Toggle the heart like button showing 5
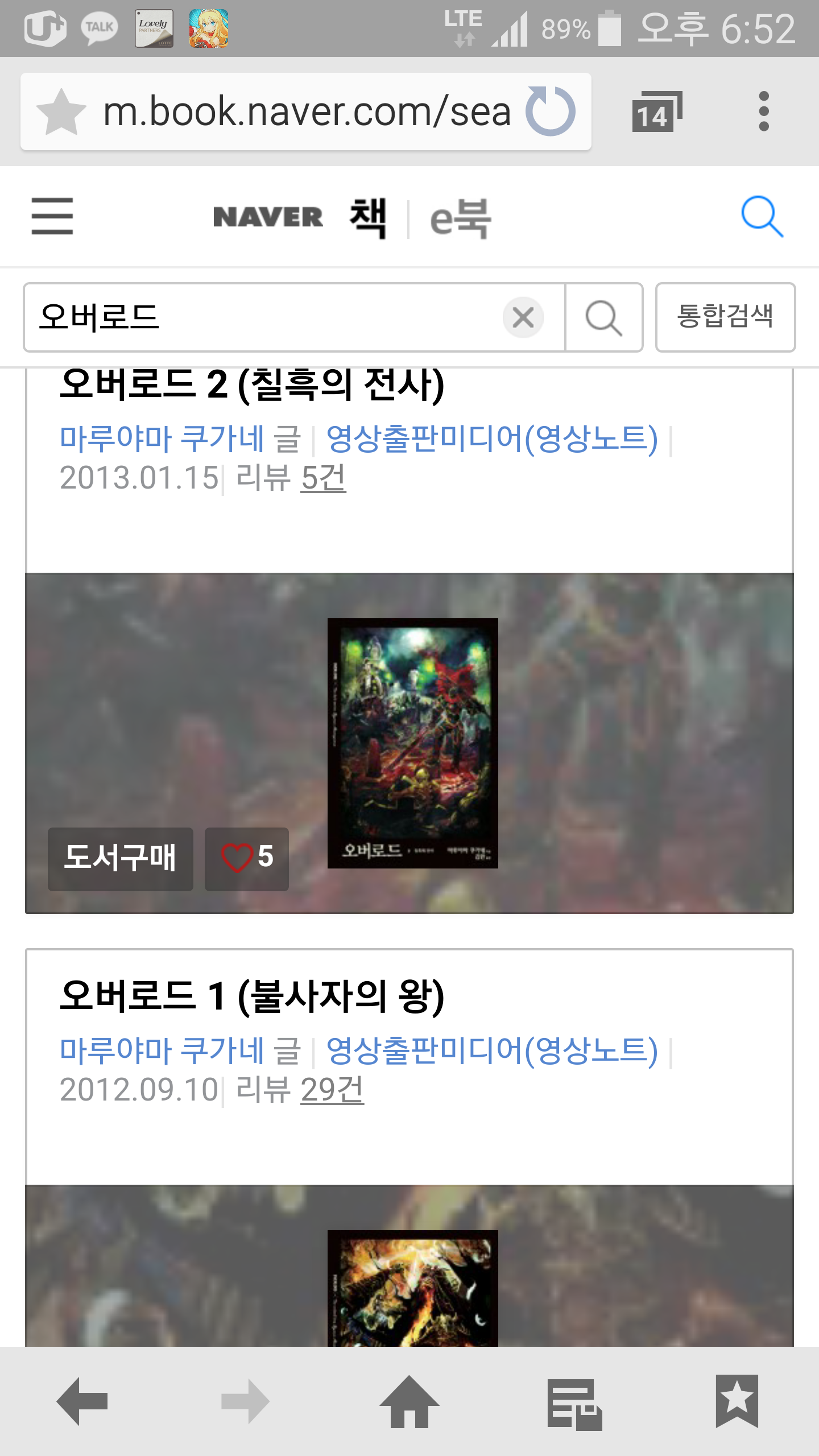 click(247, 859)
